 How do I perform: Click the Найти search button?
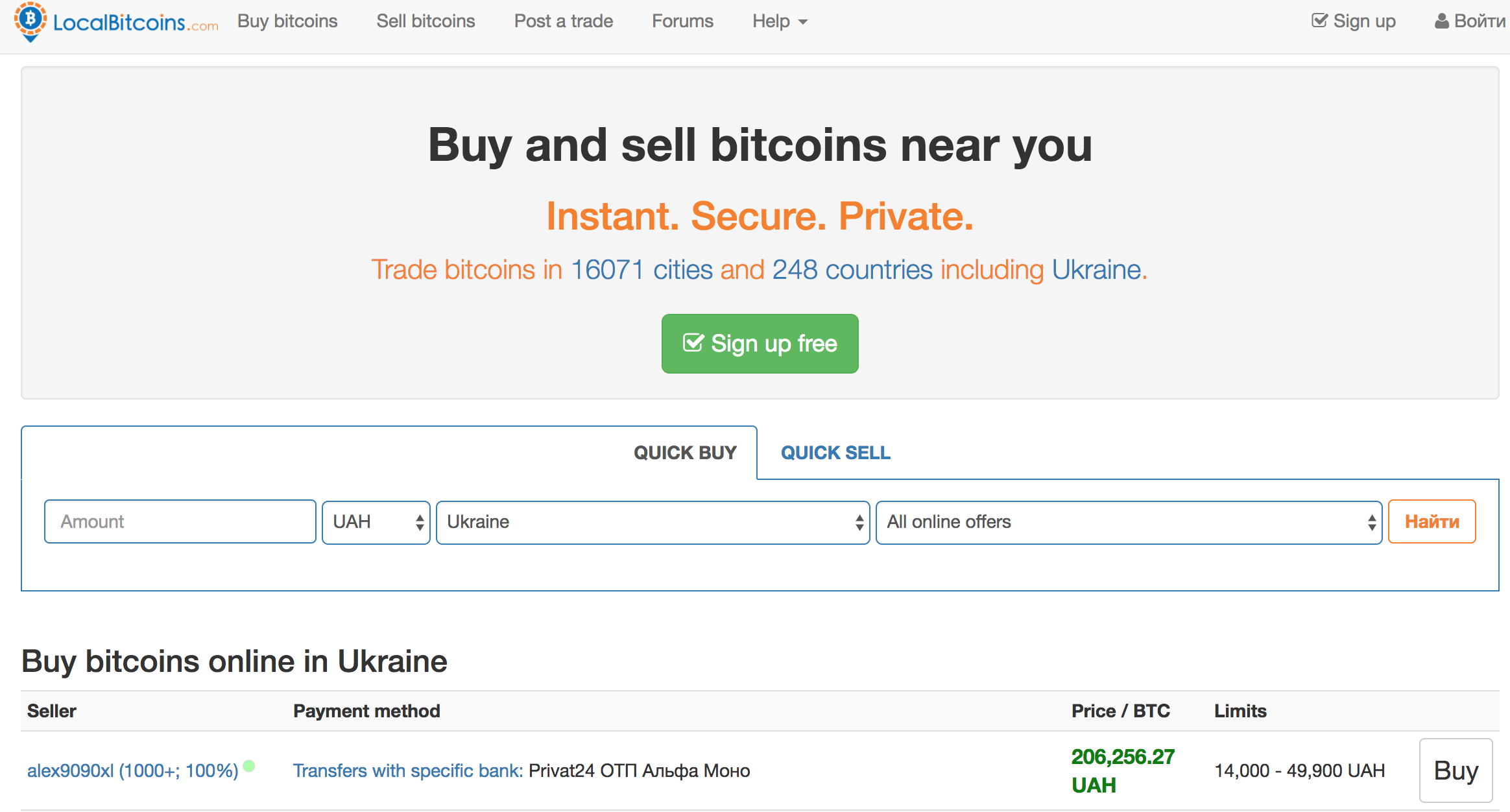tap(1432, 521)
